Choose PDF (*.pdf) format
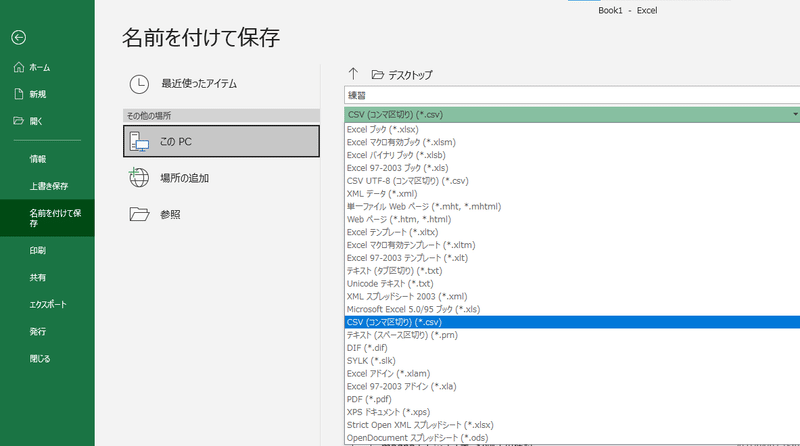Viewport: 800px width, 446px height. (x=369, y=399)
